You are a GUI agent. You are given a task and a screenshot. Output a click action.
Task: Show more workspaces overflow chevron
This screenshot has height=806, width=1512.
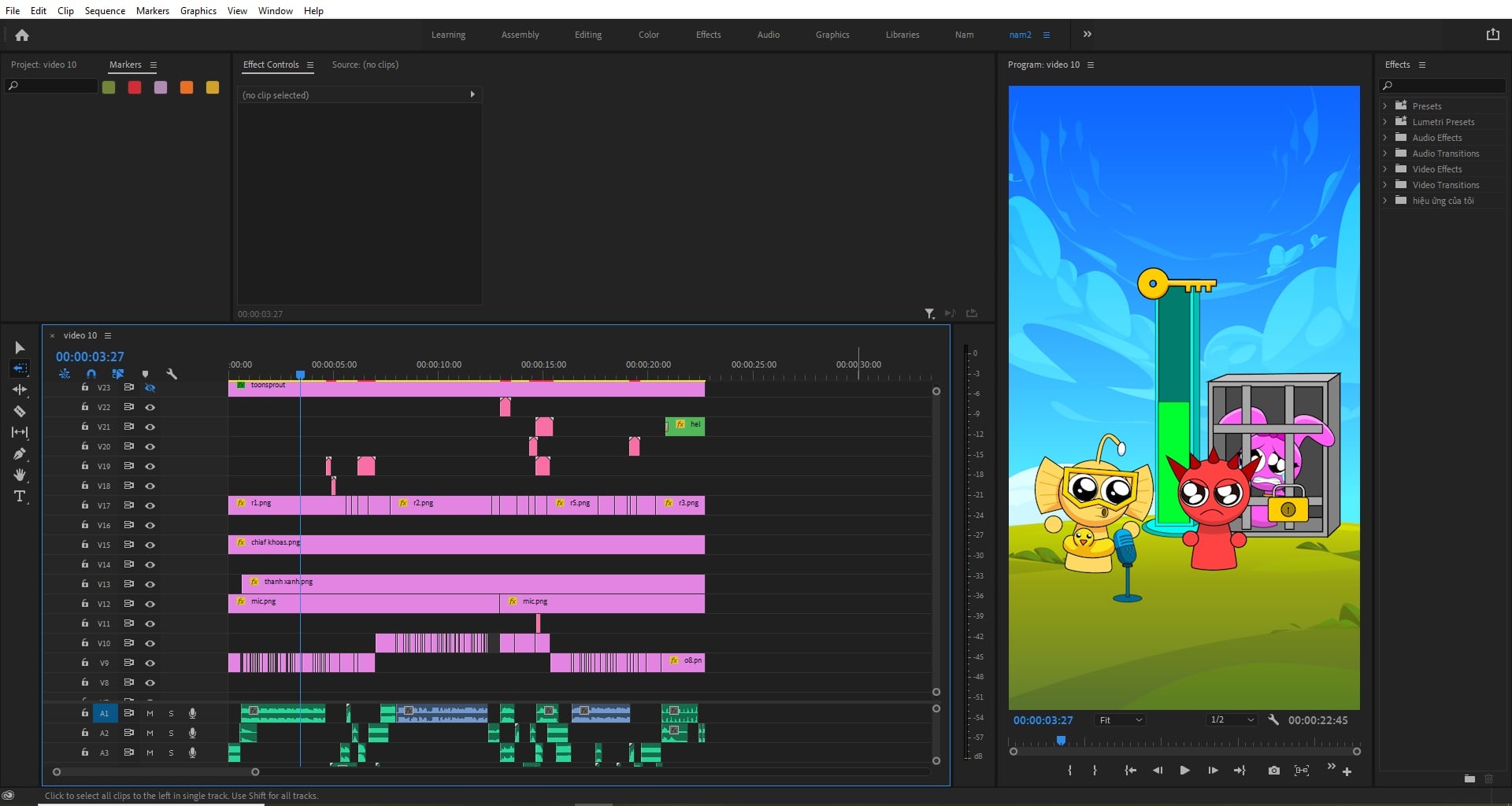(1087, 35)
